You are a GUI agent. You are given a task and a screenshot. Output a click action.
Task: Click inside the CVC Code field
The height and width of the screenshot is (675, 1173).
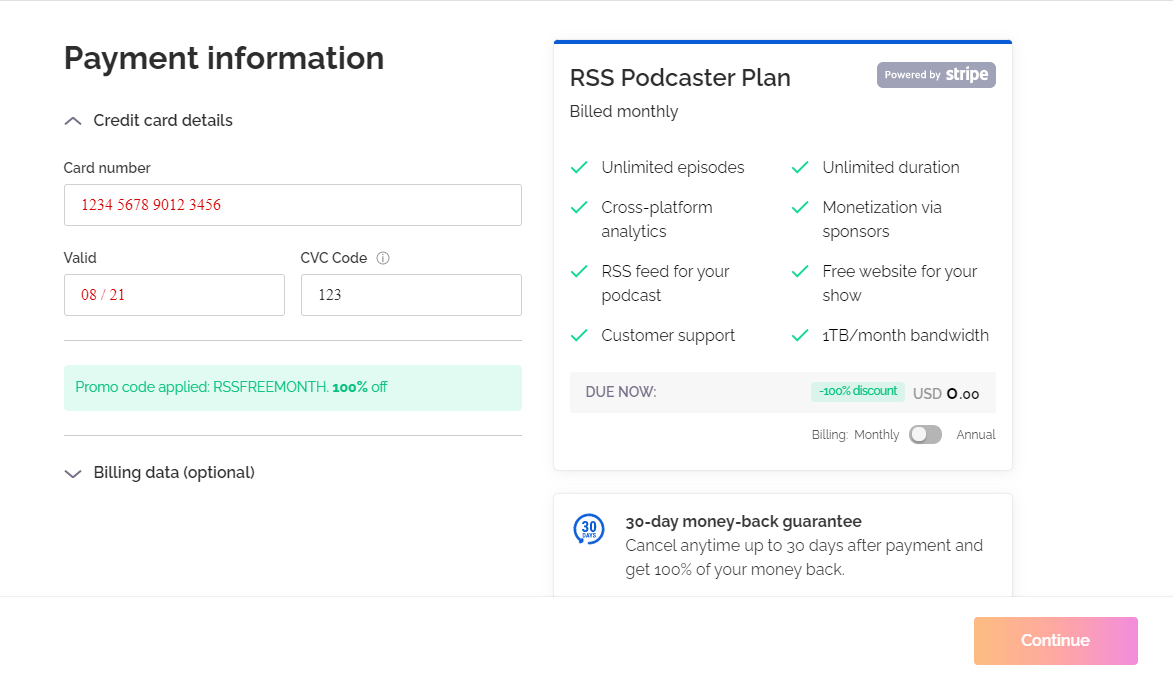click(411, 295)
